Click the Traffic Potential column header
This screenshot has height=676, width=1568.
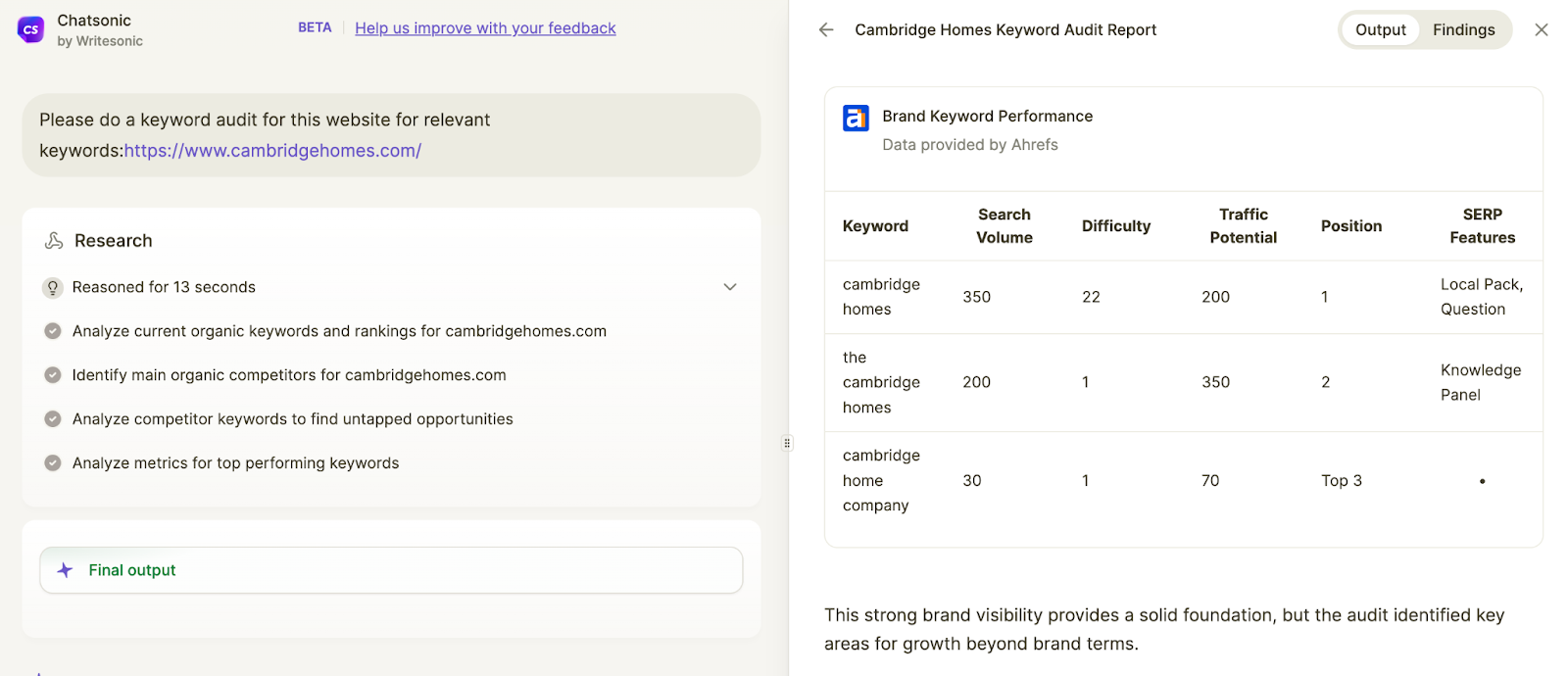(1243, 226)
